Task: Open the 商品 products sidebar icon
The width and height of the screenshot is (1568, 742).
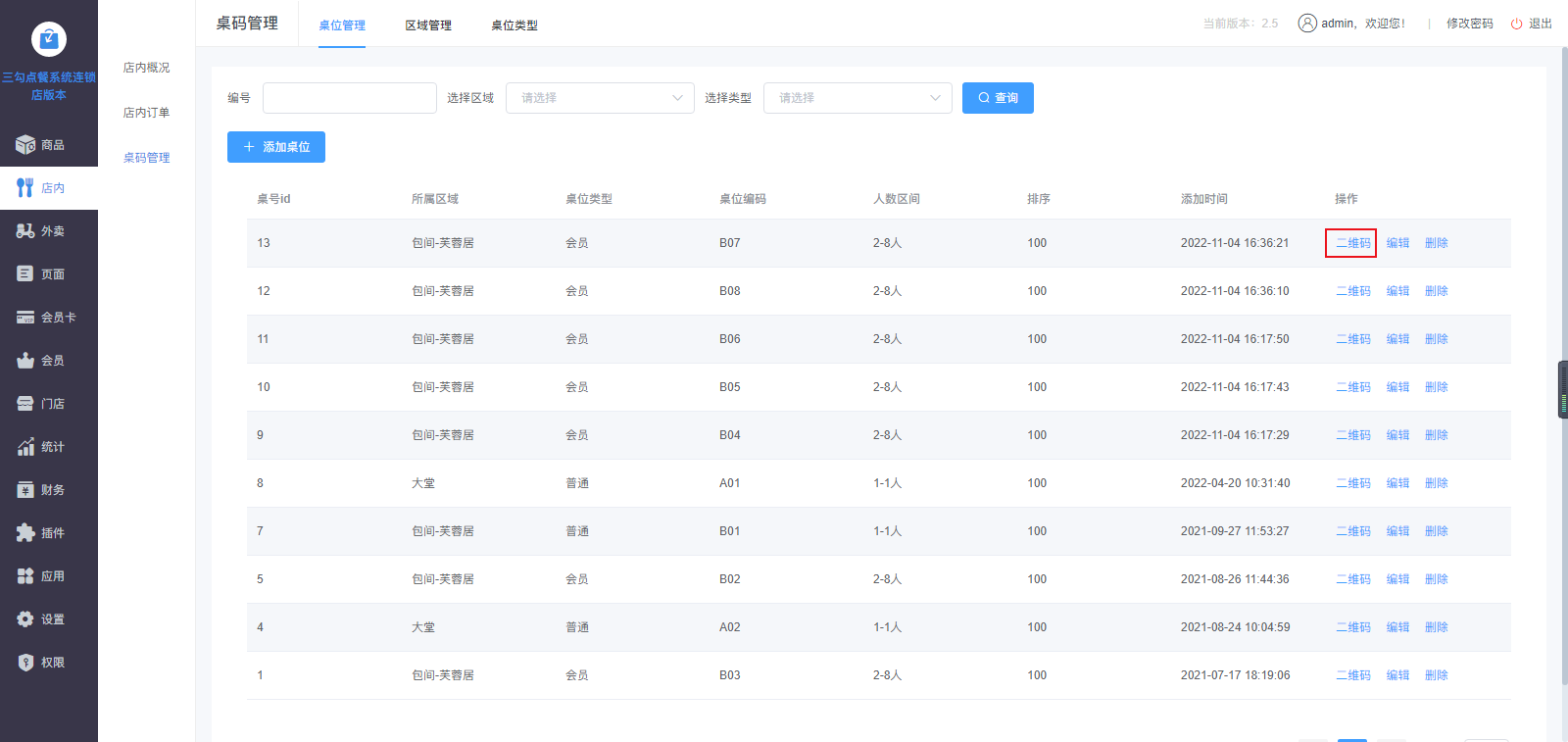Action: pyautogui.click(x=25, y=145)
